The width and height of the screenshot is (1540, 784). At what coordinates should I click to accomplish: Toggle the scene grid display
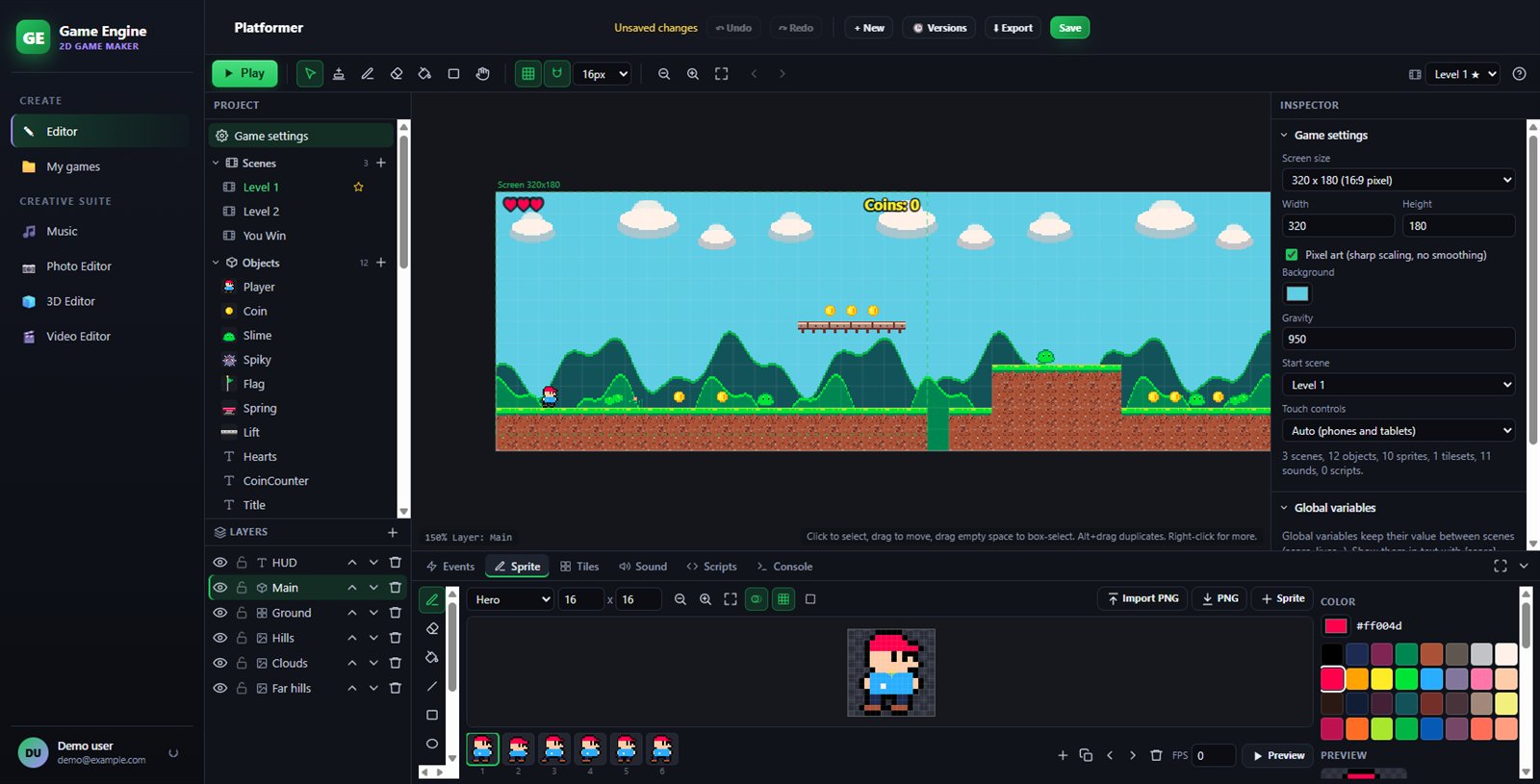(x=528, y=74)
